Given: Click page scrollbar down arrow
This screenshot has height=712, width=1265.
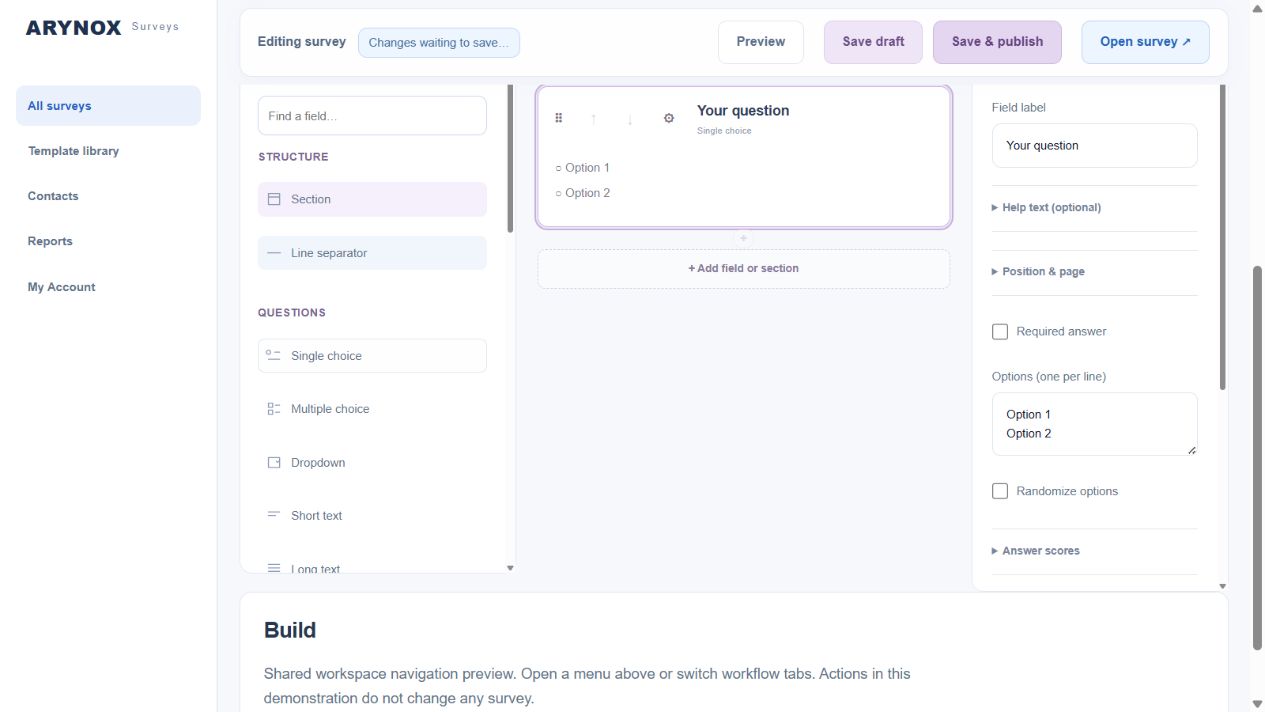Looking at the screenshot, I should point(1257,704).
